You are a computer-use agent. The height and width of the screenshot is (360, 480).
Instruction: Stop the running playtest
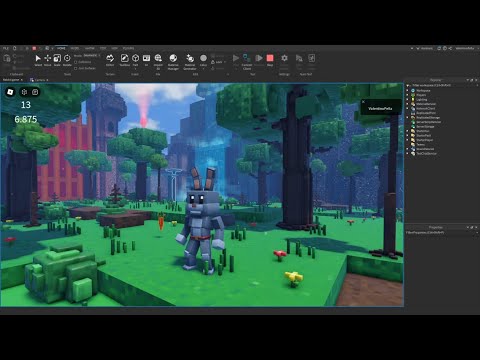point(270,60)
